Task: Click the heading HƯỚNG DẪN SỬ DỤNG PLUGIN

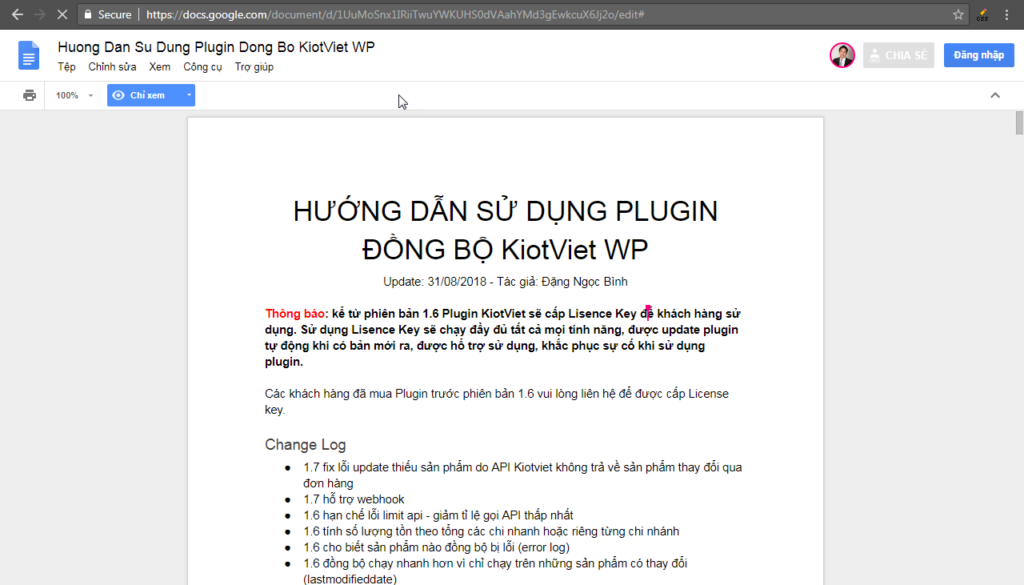Action: (x=505, y=211)
